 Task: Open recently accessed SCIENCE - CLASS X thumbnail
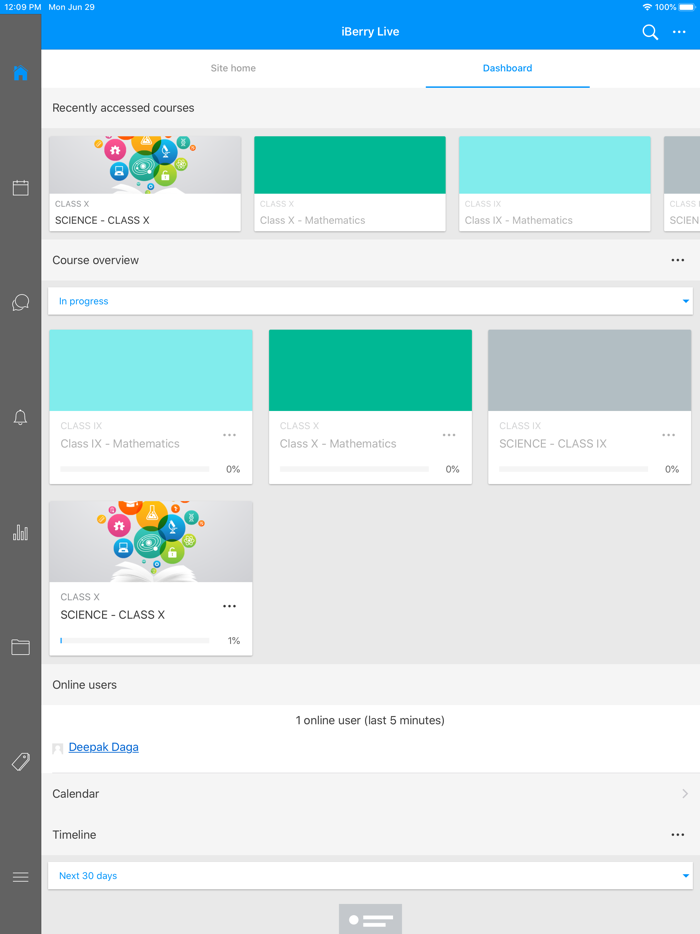point(145,165)
